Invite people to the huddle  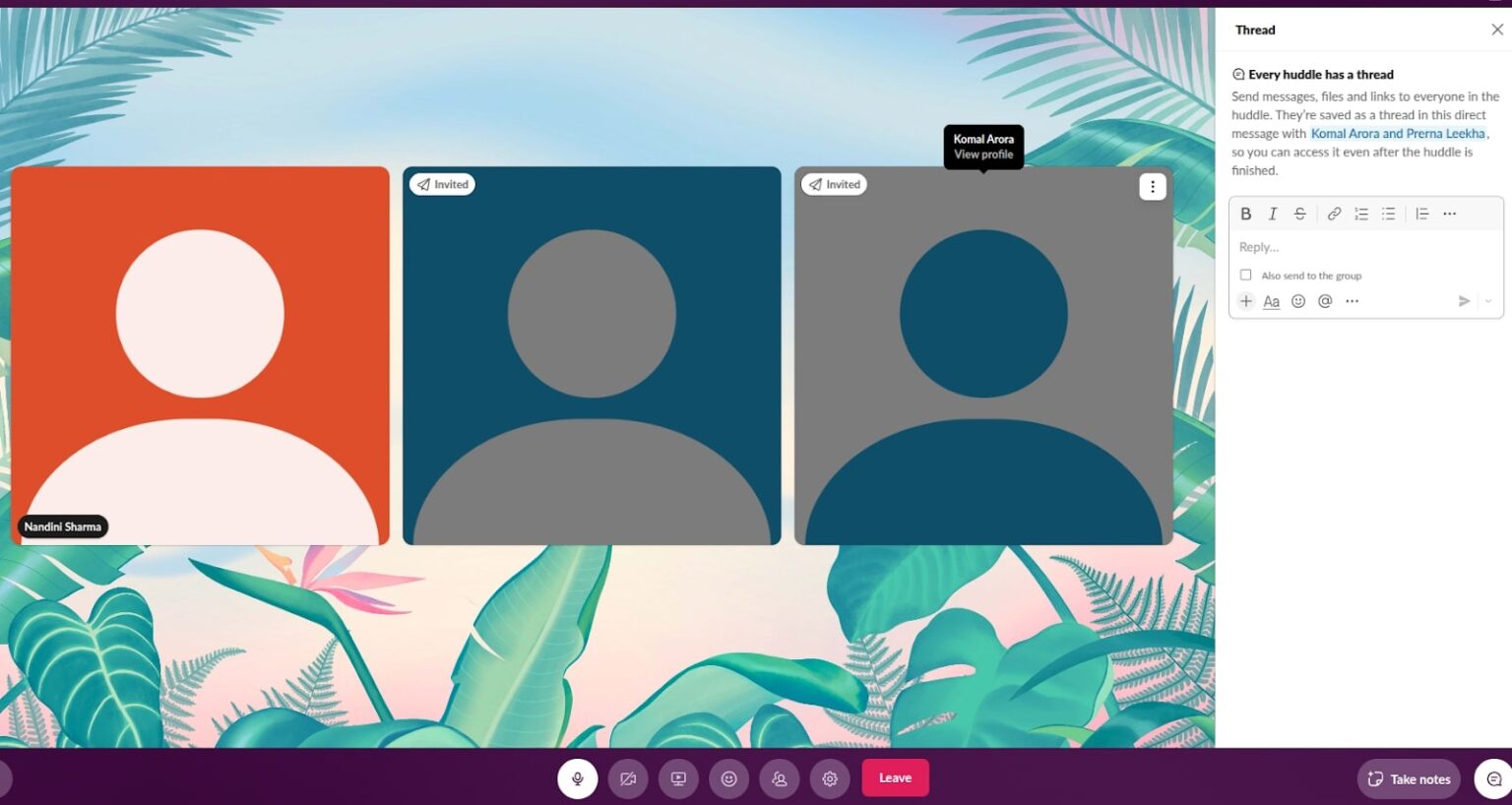pyautogui.click(x=780, y=778)
